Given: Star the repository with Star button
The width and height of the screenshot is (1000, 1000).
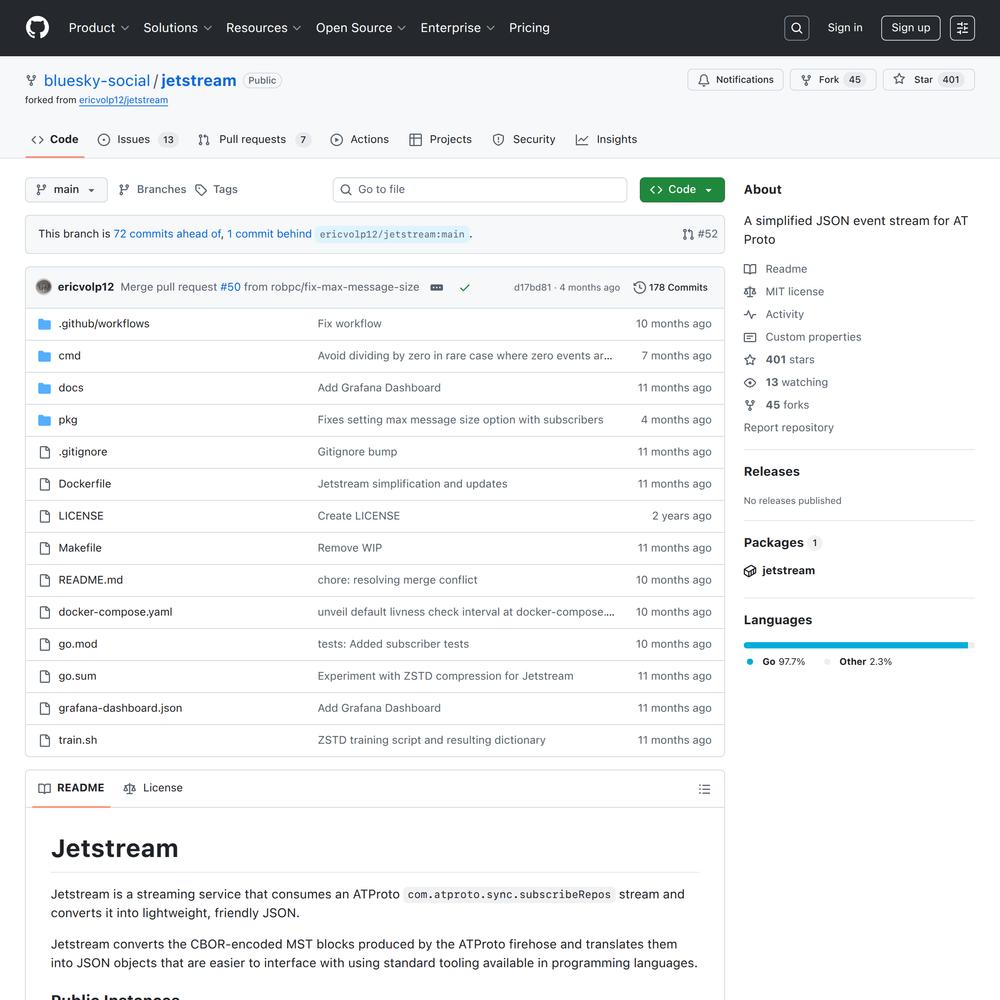Looking at the screenshot, I should 929,80.
